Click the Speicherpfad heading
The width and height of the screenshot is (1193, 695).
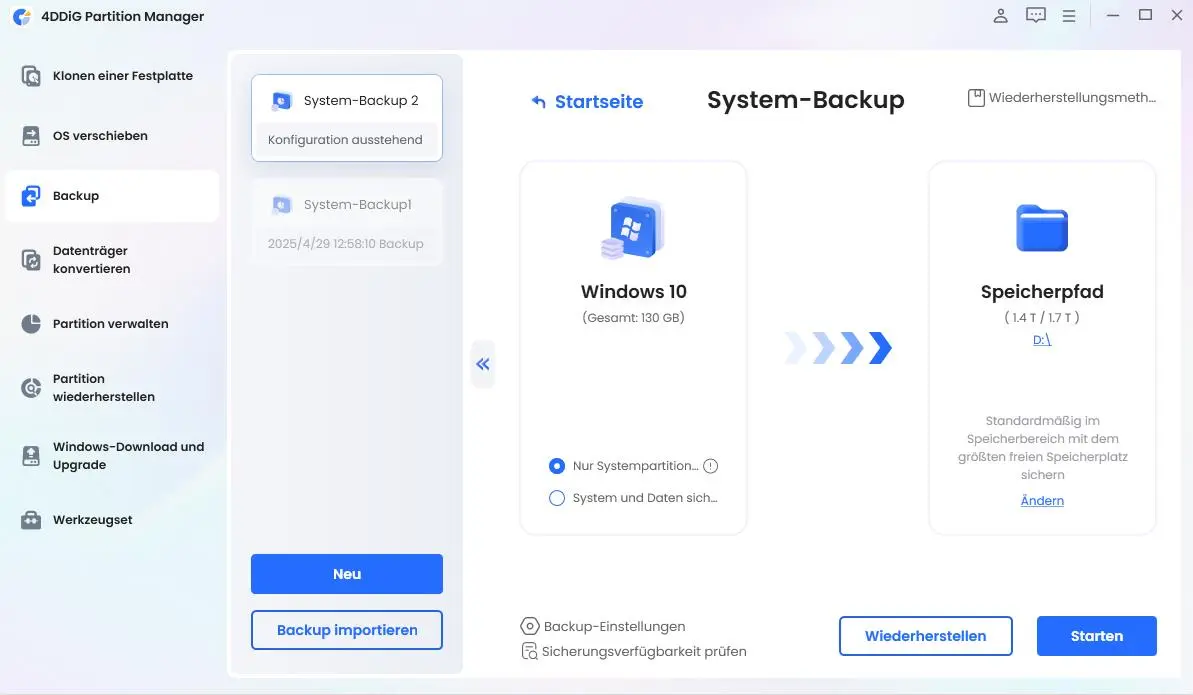pos(1042,292)
